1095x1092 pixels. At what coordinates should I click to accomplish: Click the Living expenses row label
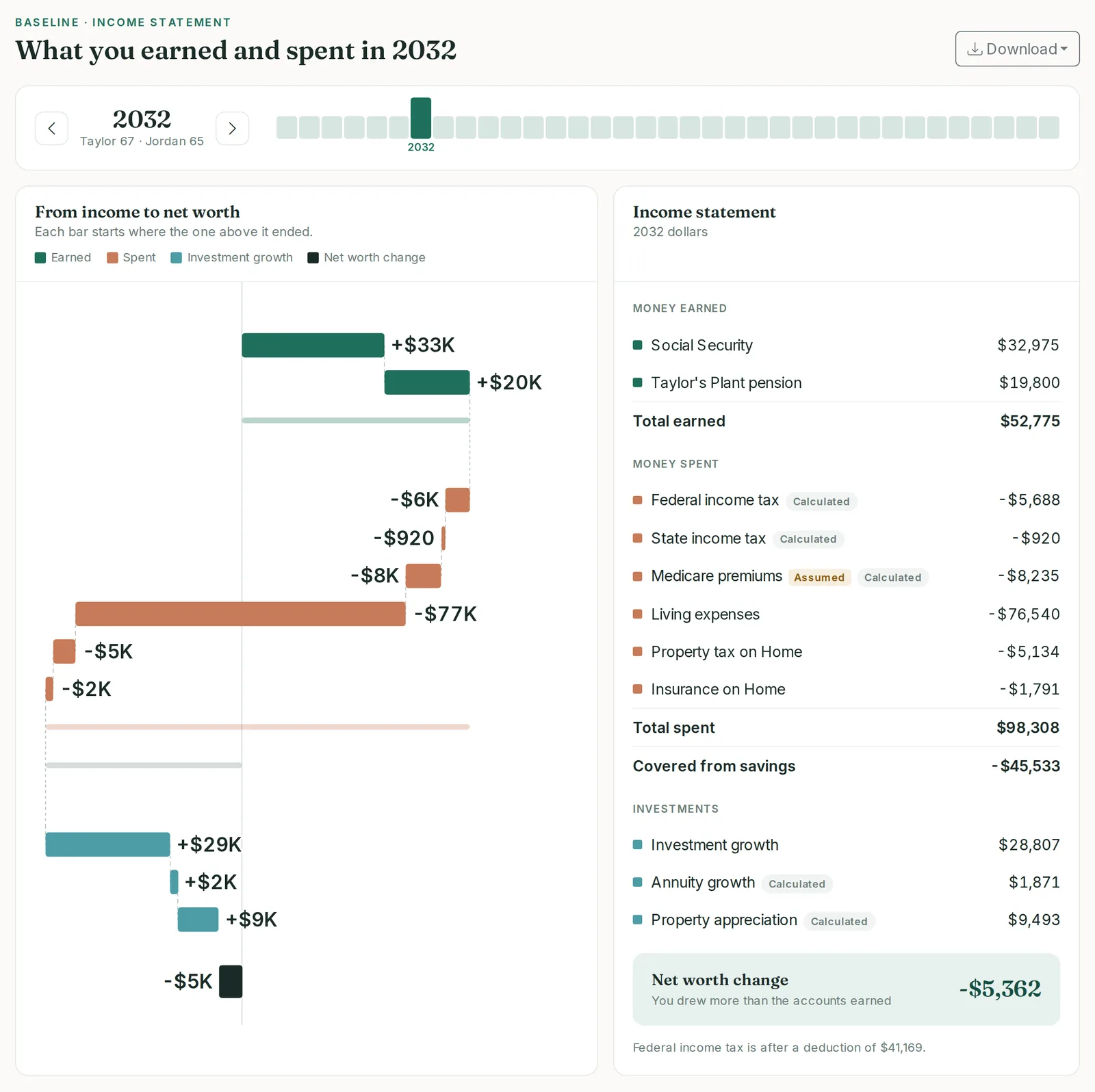pyautogui.click(x=705, y=614)
